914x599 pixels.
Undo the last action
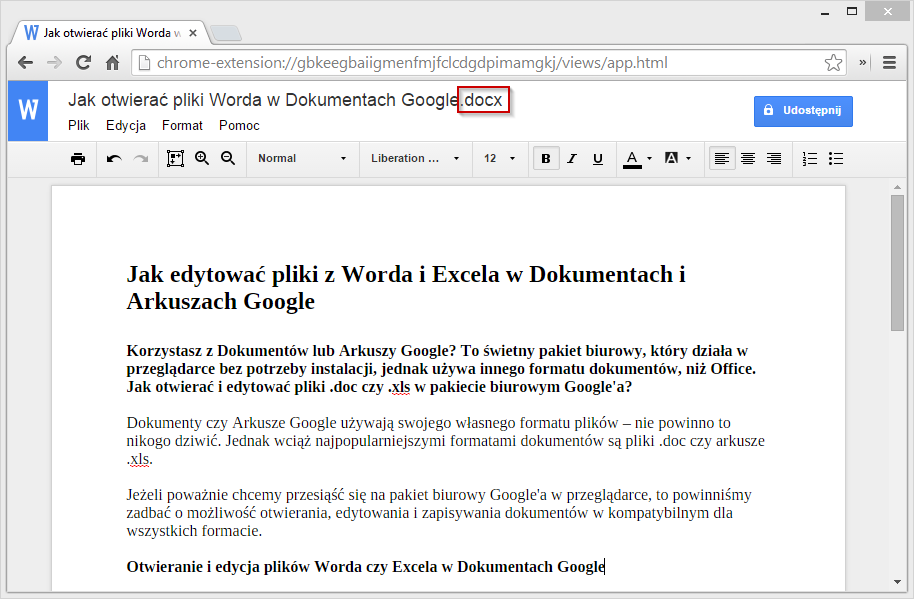click(x=114, y=158)
